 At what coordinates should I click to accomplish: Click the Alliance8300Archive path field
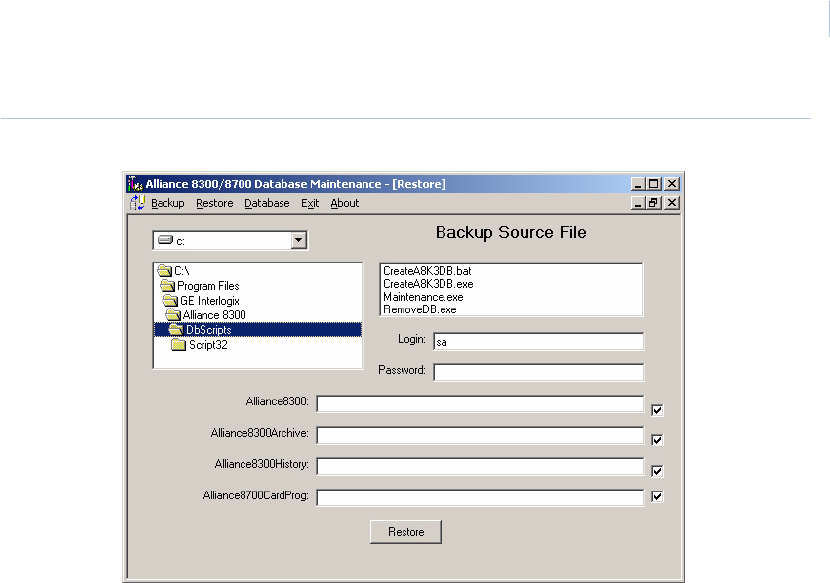[x=480, y=435]
